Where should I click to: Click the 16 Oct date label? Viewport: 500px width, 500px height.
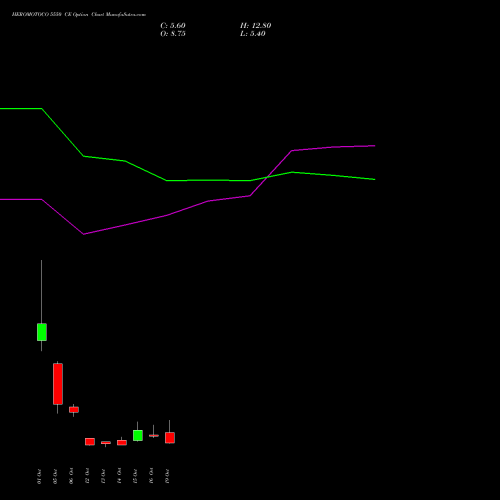click(x=151, y=476)
